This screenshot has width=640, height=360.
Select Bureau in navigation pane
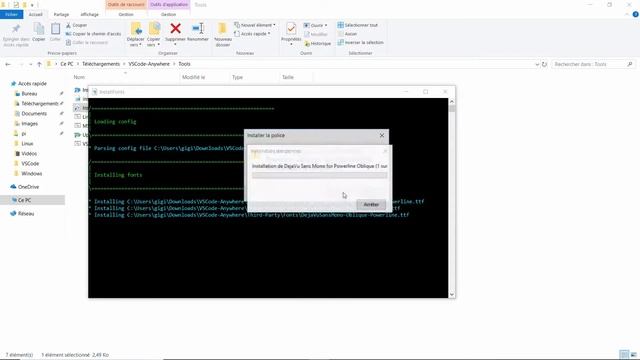(x=29, y=93)
